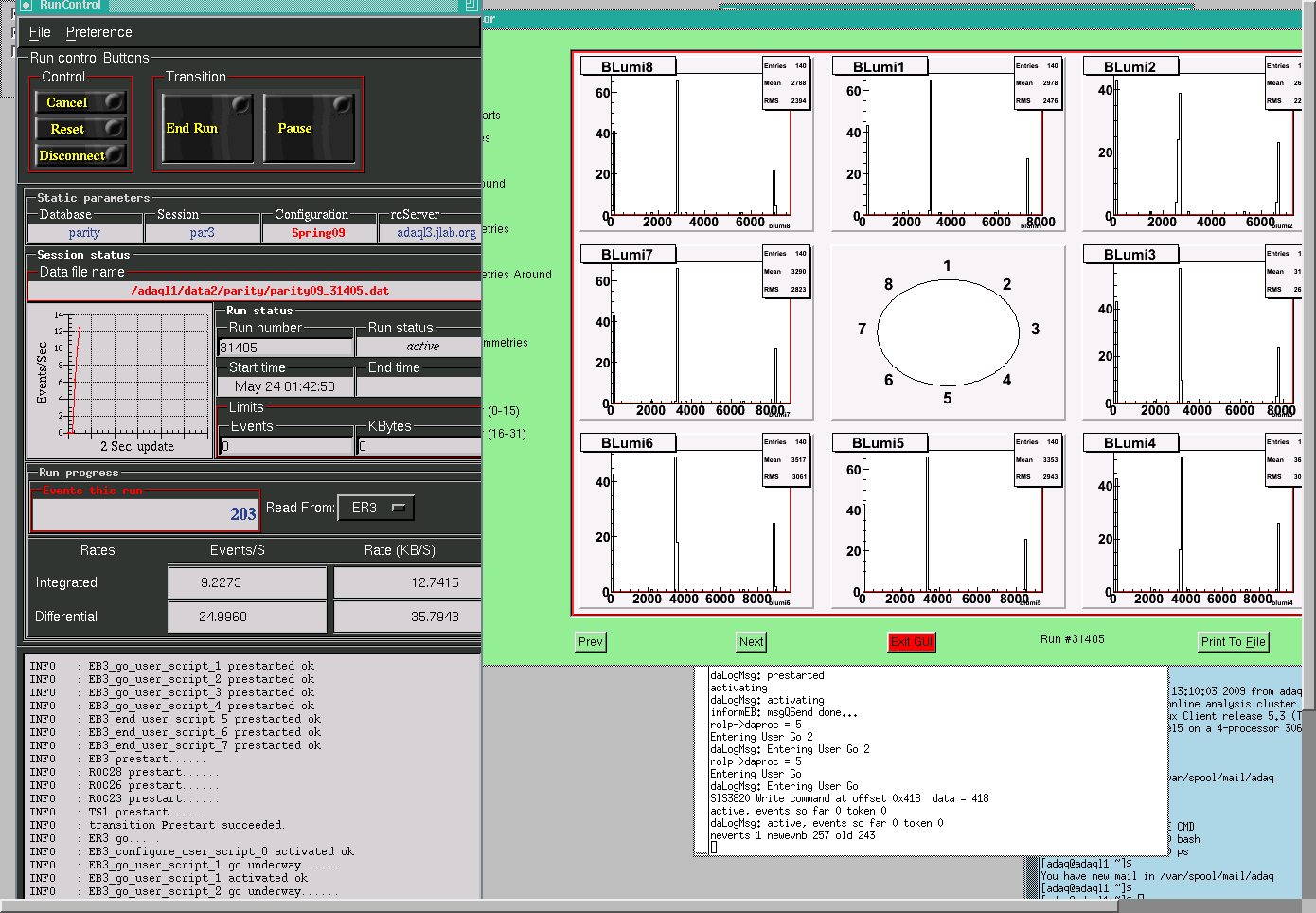Click the Events limit input field
Viewport: 1316px width, 913px height.
tap(286, 446)
